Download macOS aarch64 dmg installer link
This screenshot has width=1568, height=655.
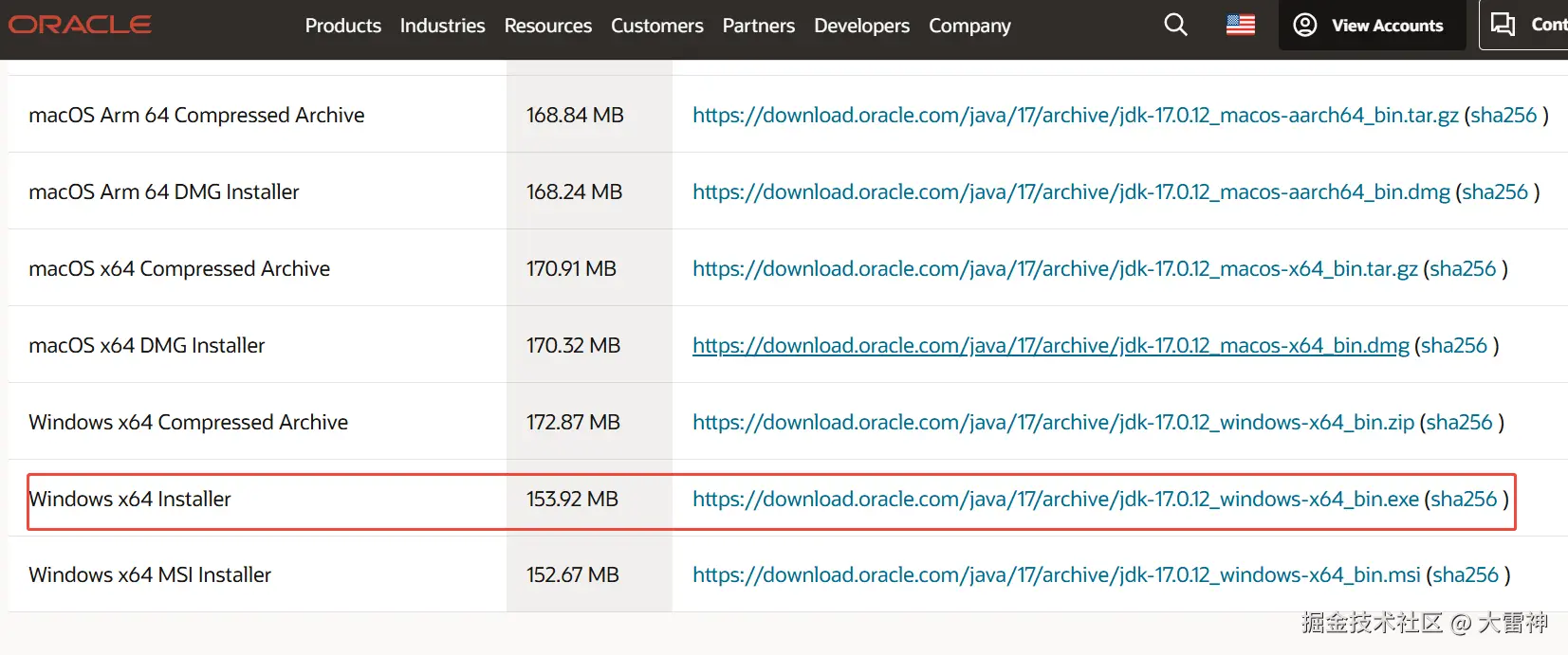[1071, 191]
